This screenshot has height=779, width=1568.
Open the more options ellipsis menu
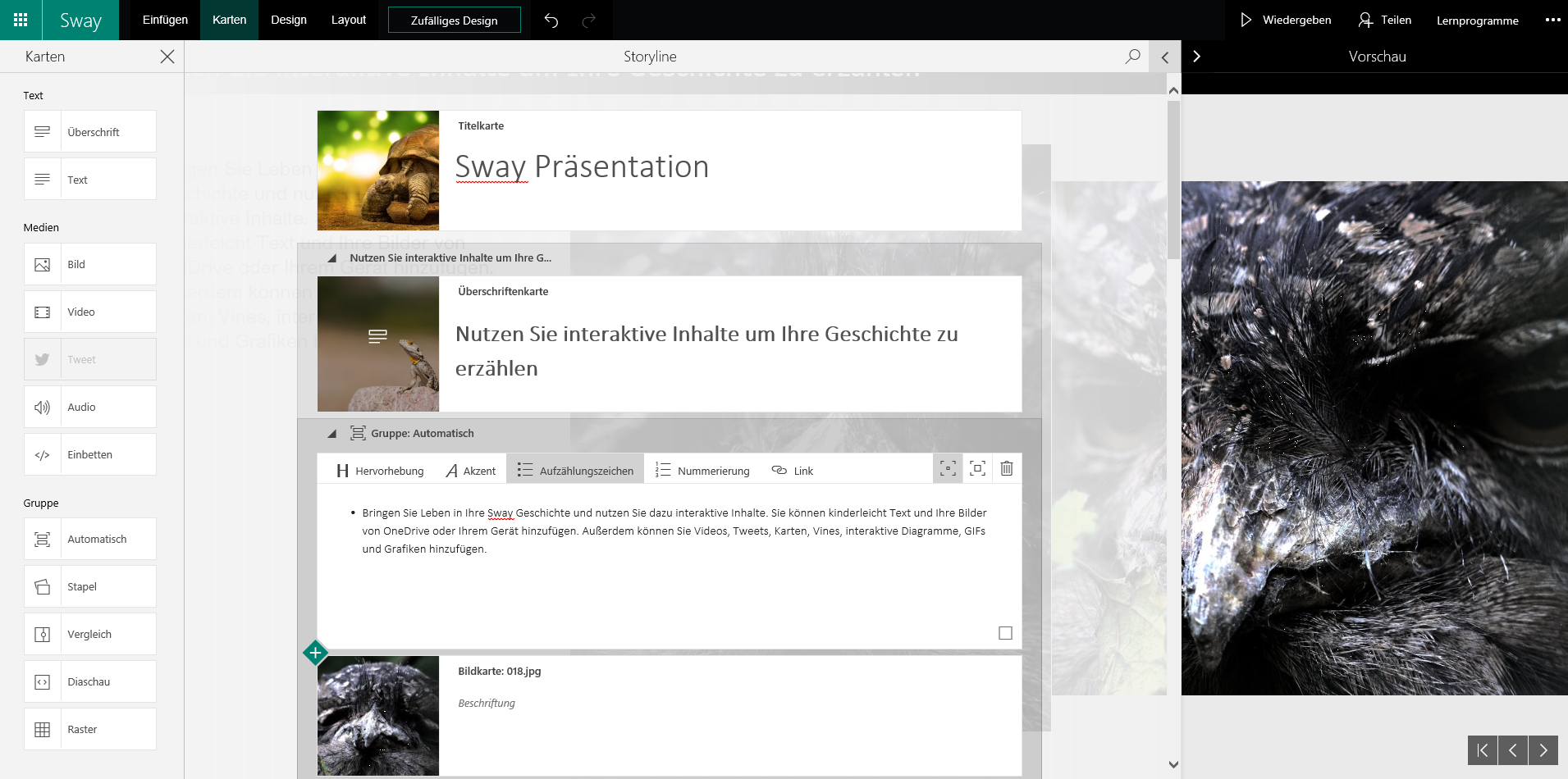tap(1552, 20)
